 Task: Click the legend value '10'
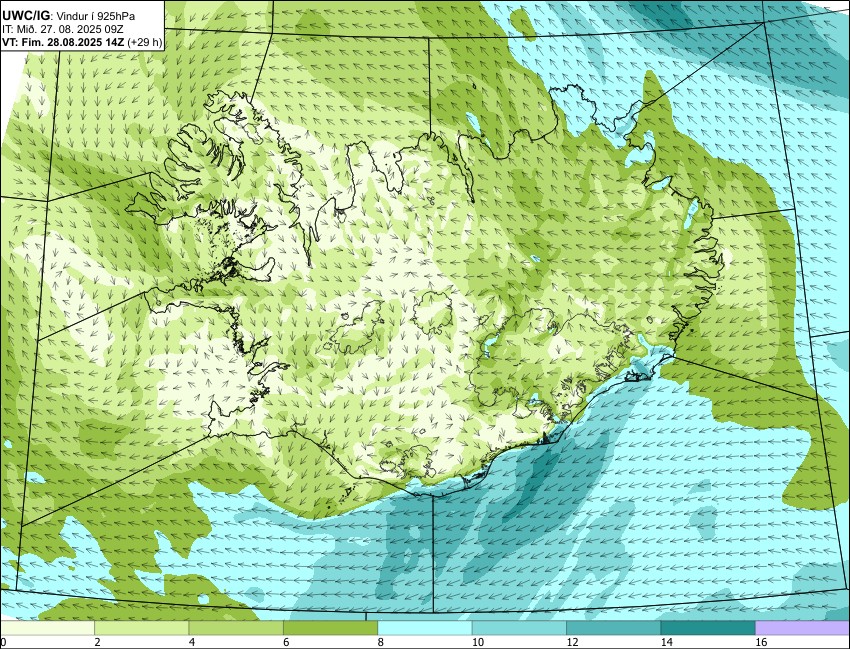[x=478, y=642]
